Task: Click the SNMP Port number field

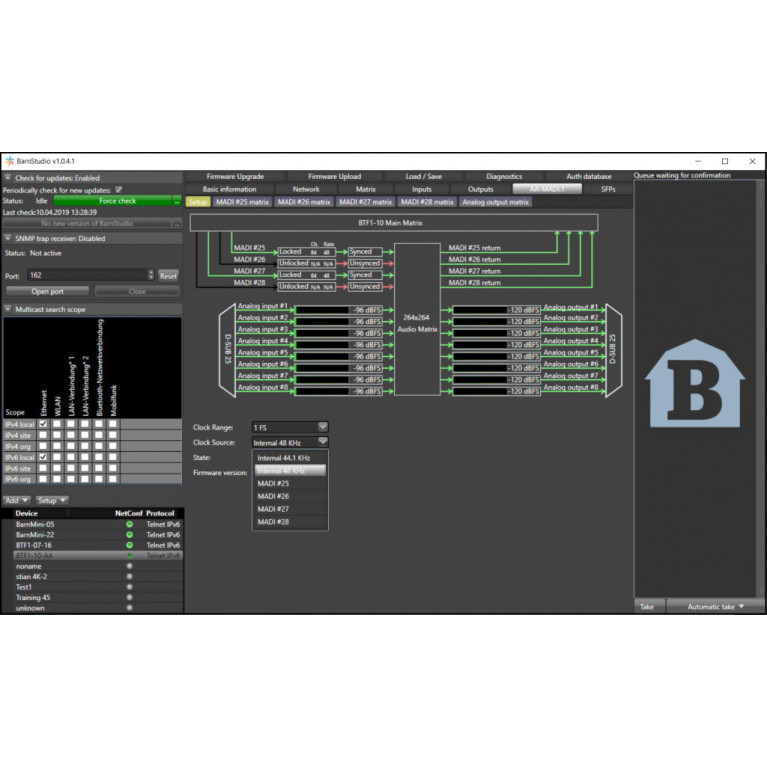Action: 88,275
